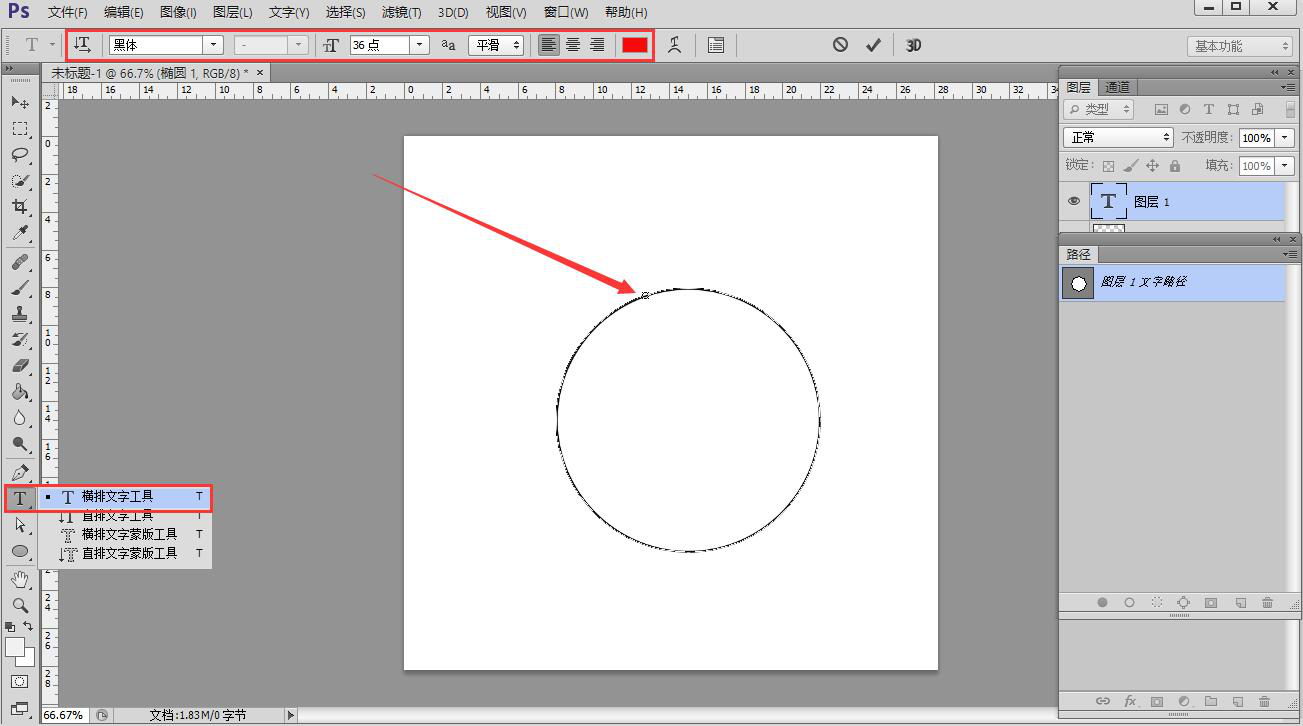Click the Type tool in the toolbox
The height and width of the screenshot is (726, 1303).
point(19,498)
